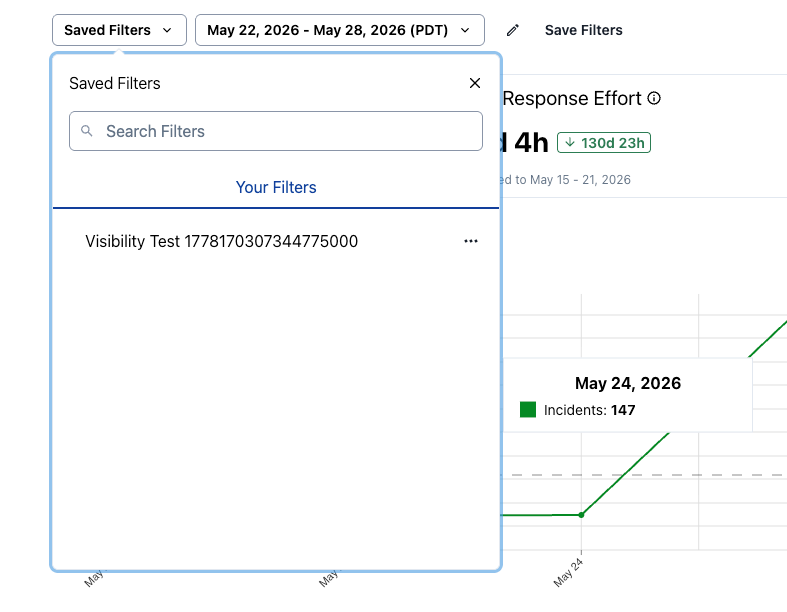Screen dimensions: 787x612
Task: Click the May 24, 2026 tooltip title
Action: 628,383
